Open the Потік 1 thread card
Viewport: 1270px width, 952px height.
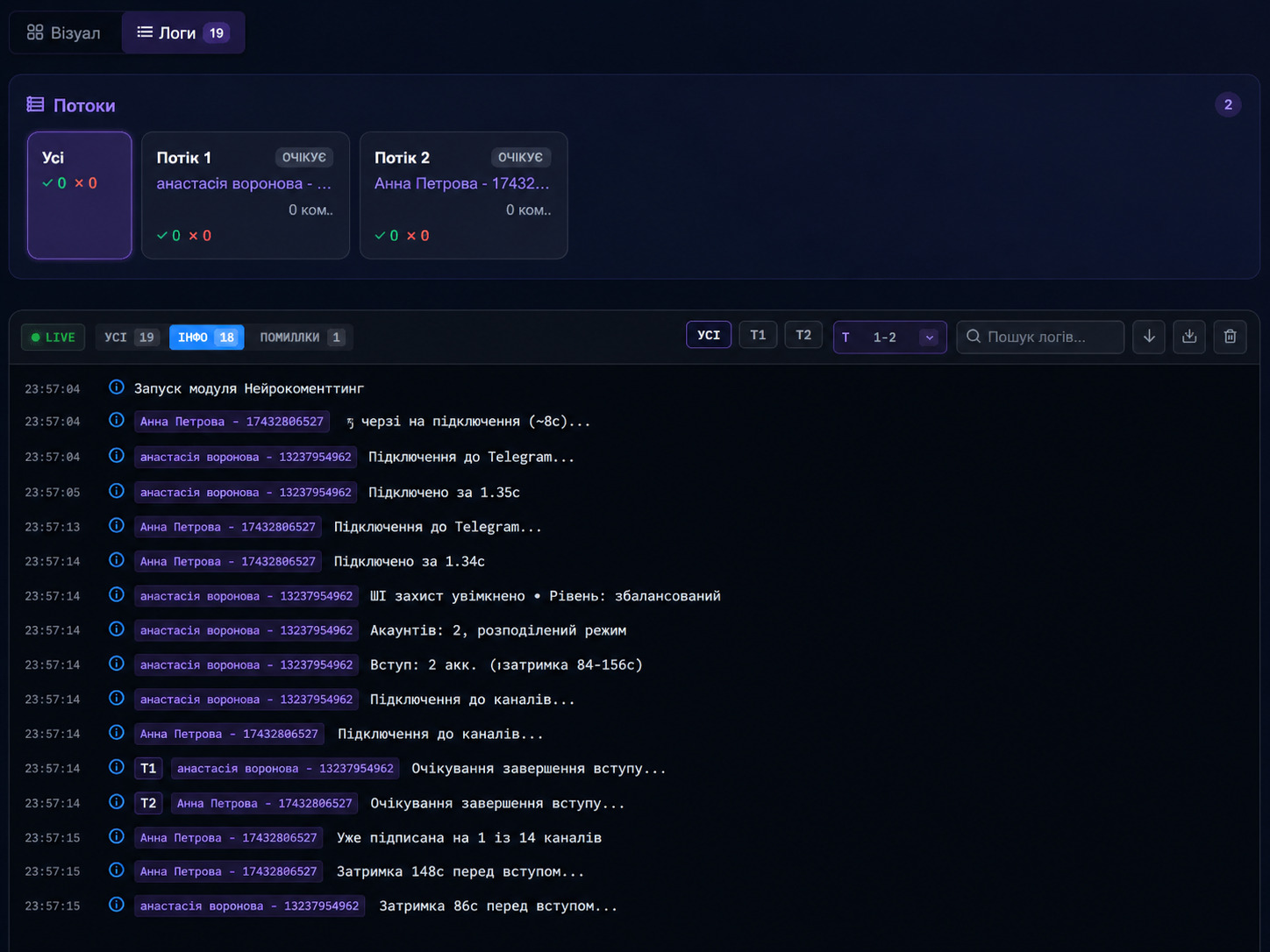pos(246,195)
